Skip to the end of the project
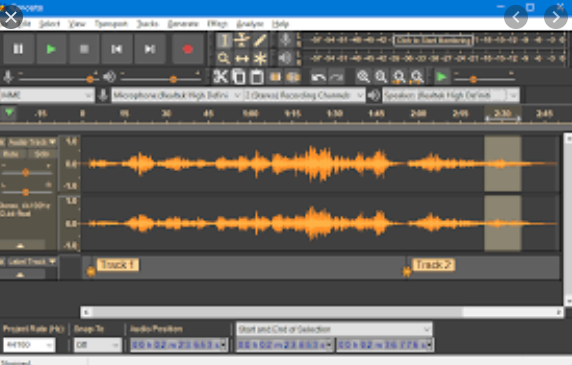 pos(150,49)
